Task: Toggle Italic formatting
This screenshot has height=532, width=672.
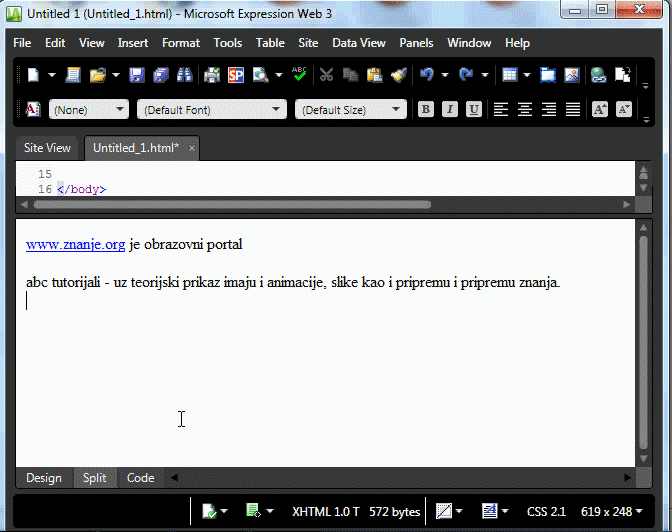Action: coord(450,109)
